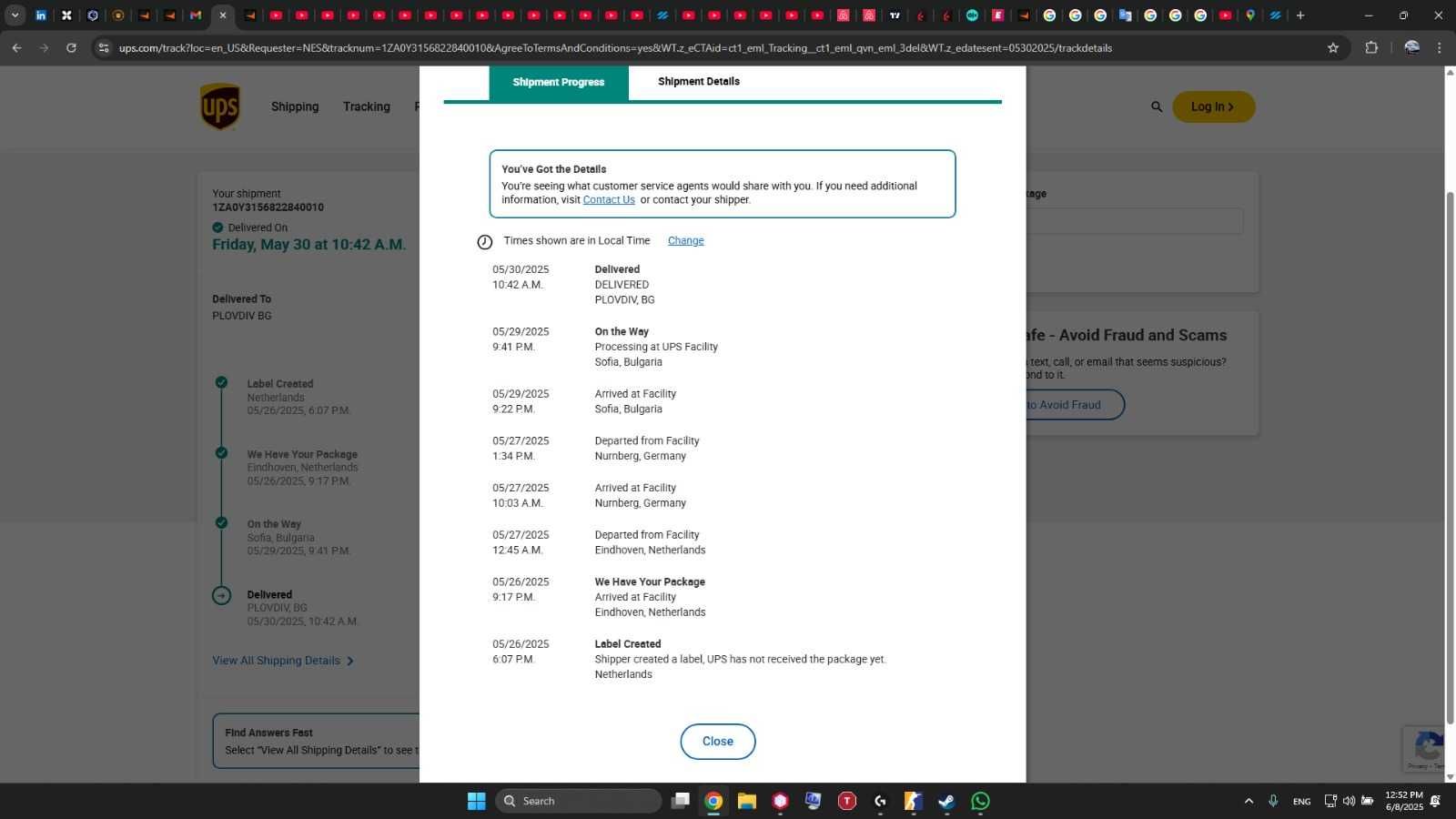1456x819 pixels.
Task: Click the microphone tray icon
Action: pos(1273,801)
